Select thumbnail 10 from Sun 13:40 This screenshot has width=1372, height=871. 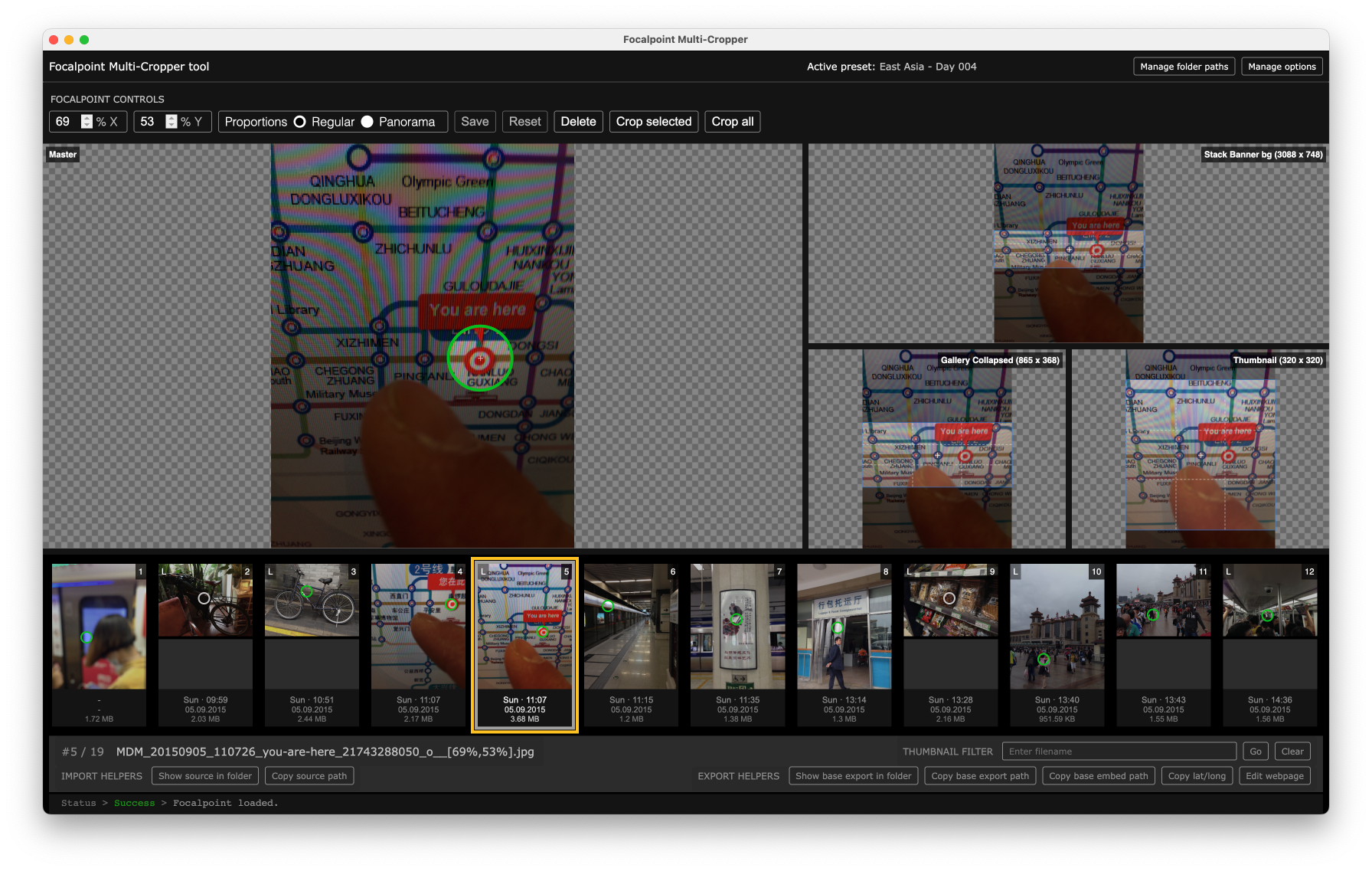(1057, 645)
